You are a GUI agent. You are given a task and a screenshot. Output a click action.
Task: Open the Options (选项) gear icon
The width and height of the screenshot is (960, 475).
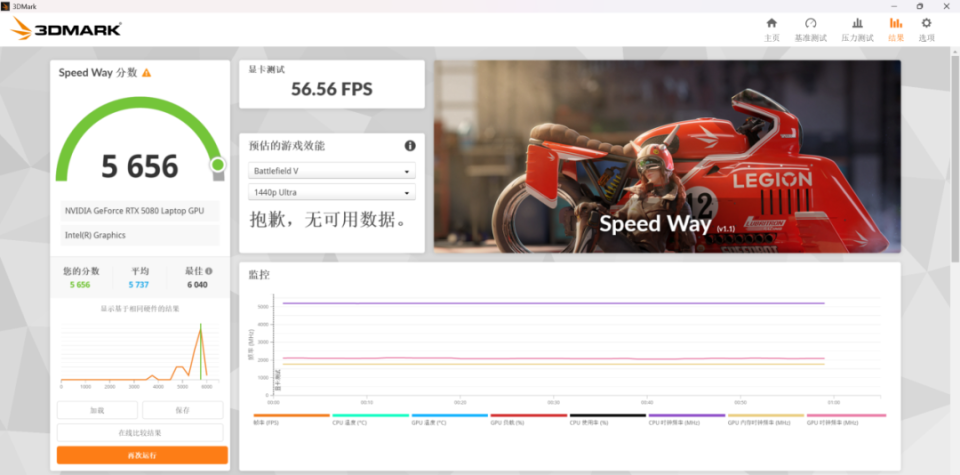926,23
